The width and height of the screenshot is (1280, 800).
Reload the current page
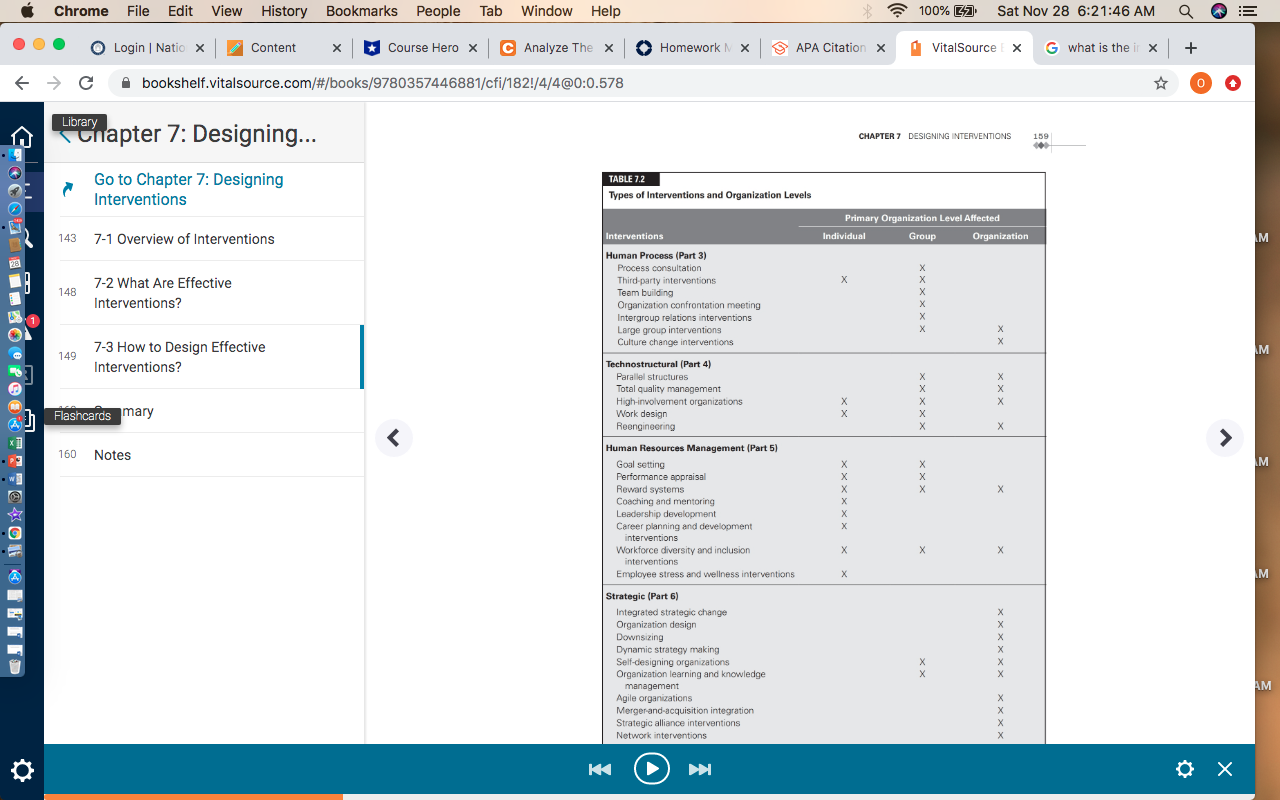[86, 83]
